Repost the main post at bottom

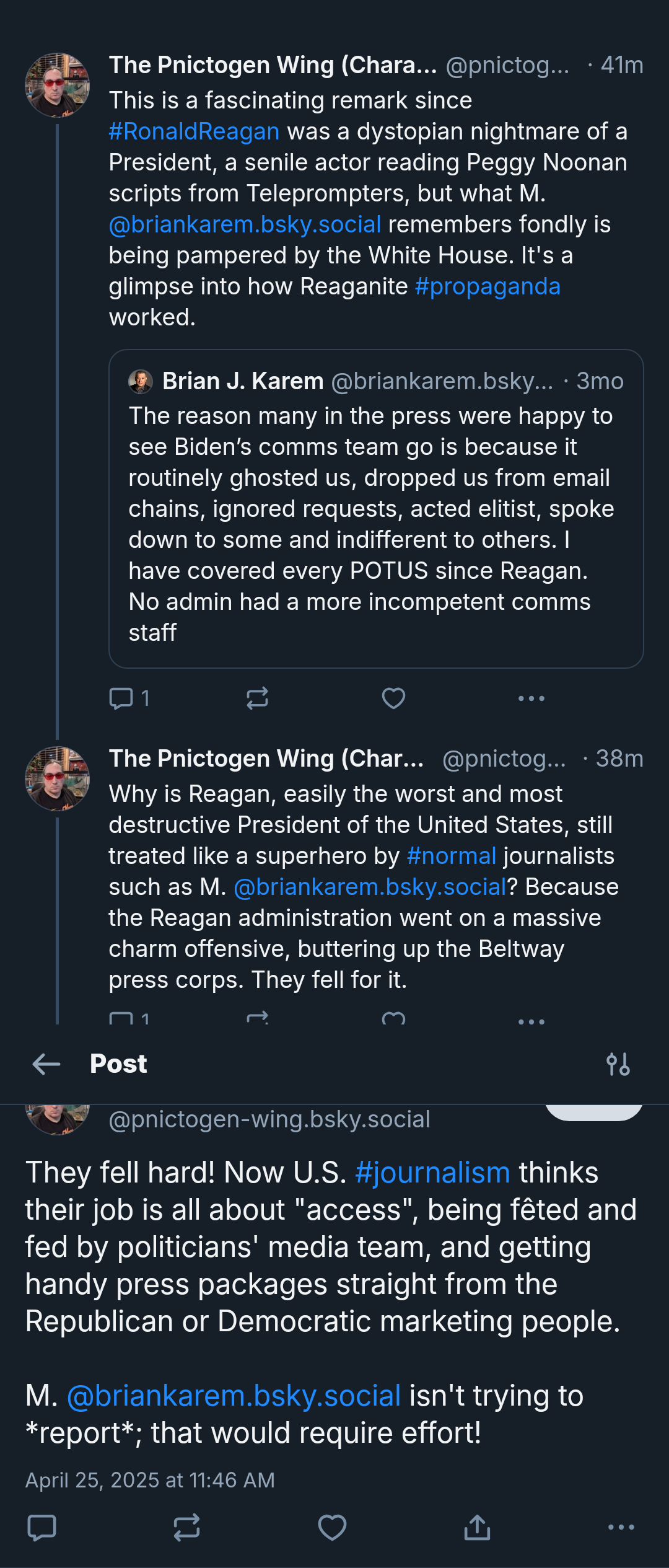(186, 1528)
